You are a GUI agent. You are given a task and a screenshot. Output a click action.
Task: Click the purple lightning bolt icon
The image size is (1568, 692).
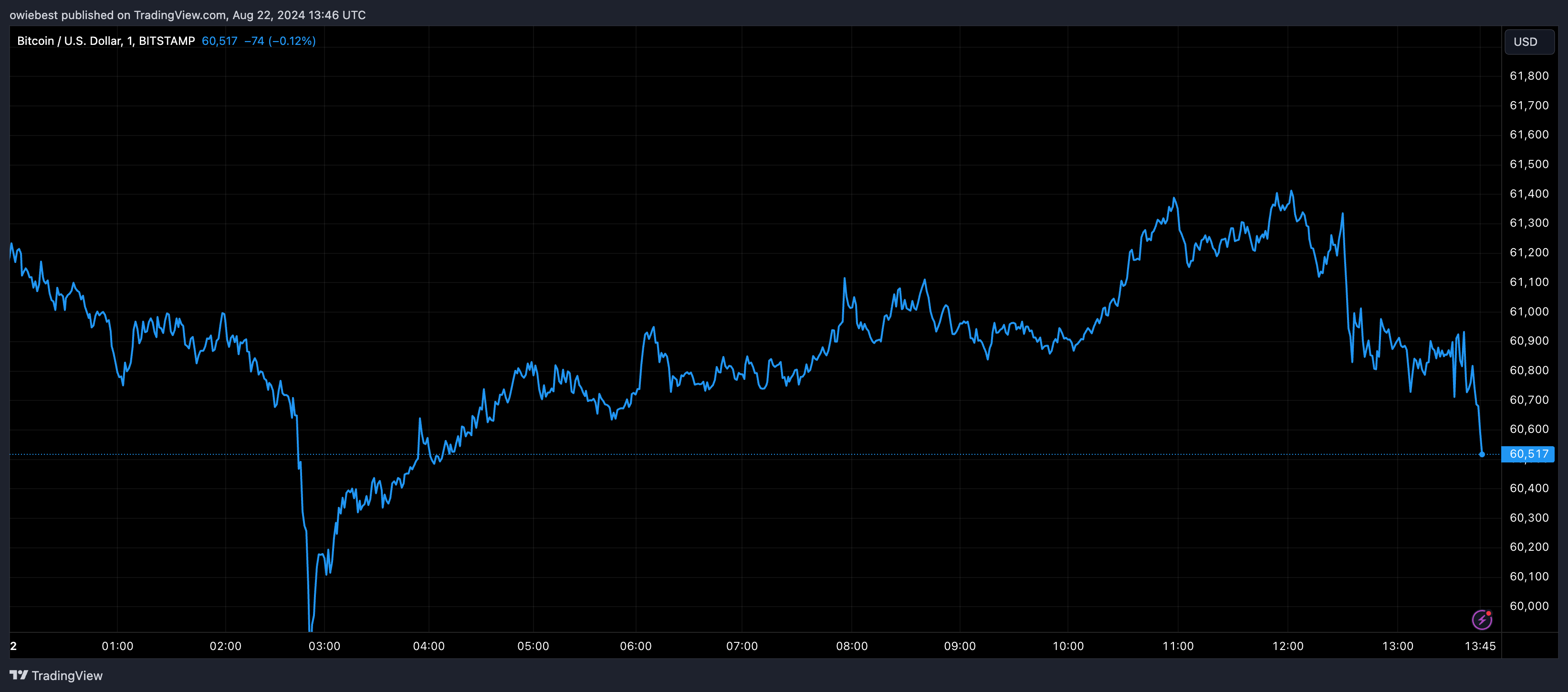[x=1482, y=619]
